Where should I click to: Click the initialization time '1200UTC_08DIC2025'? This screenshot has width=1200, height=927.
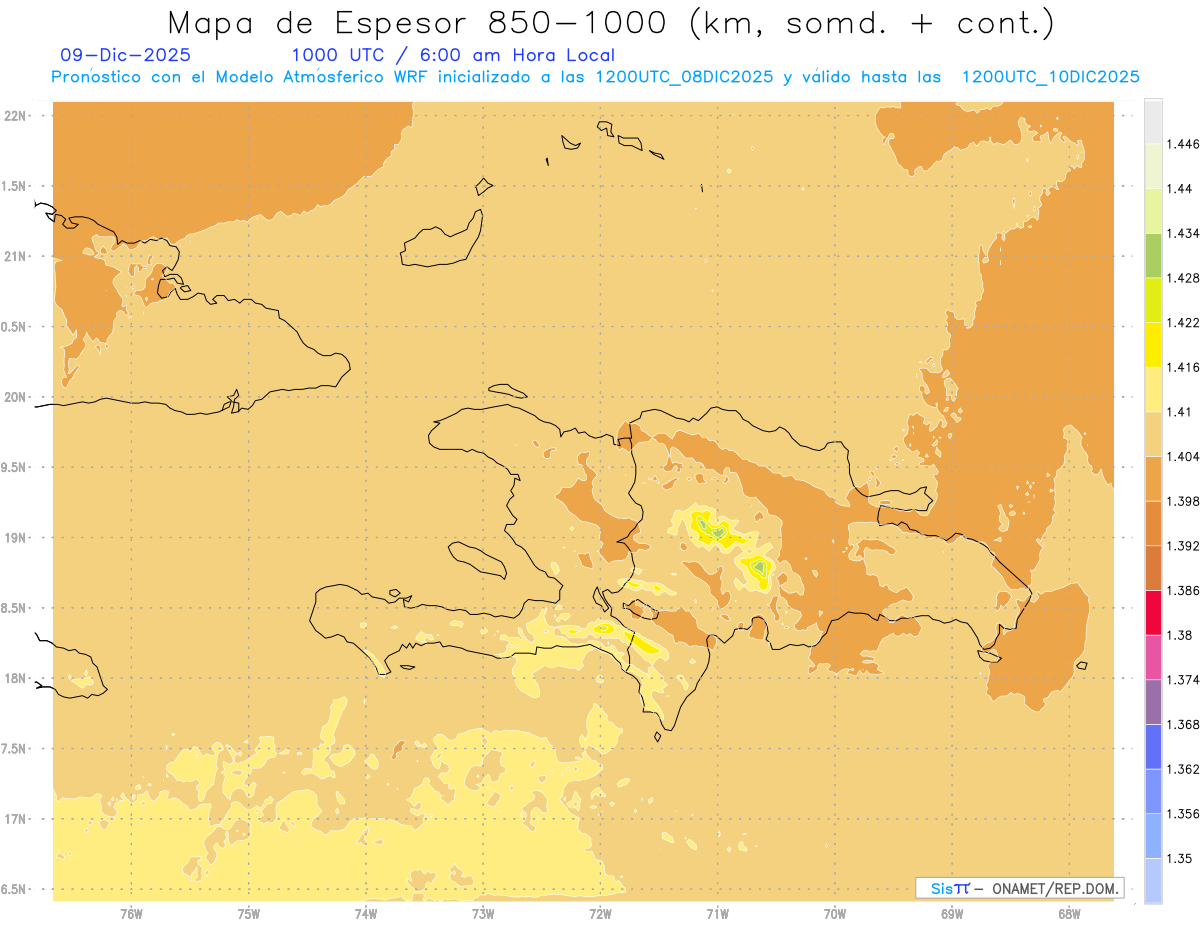[683, 76]
